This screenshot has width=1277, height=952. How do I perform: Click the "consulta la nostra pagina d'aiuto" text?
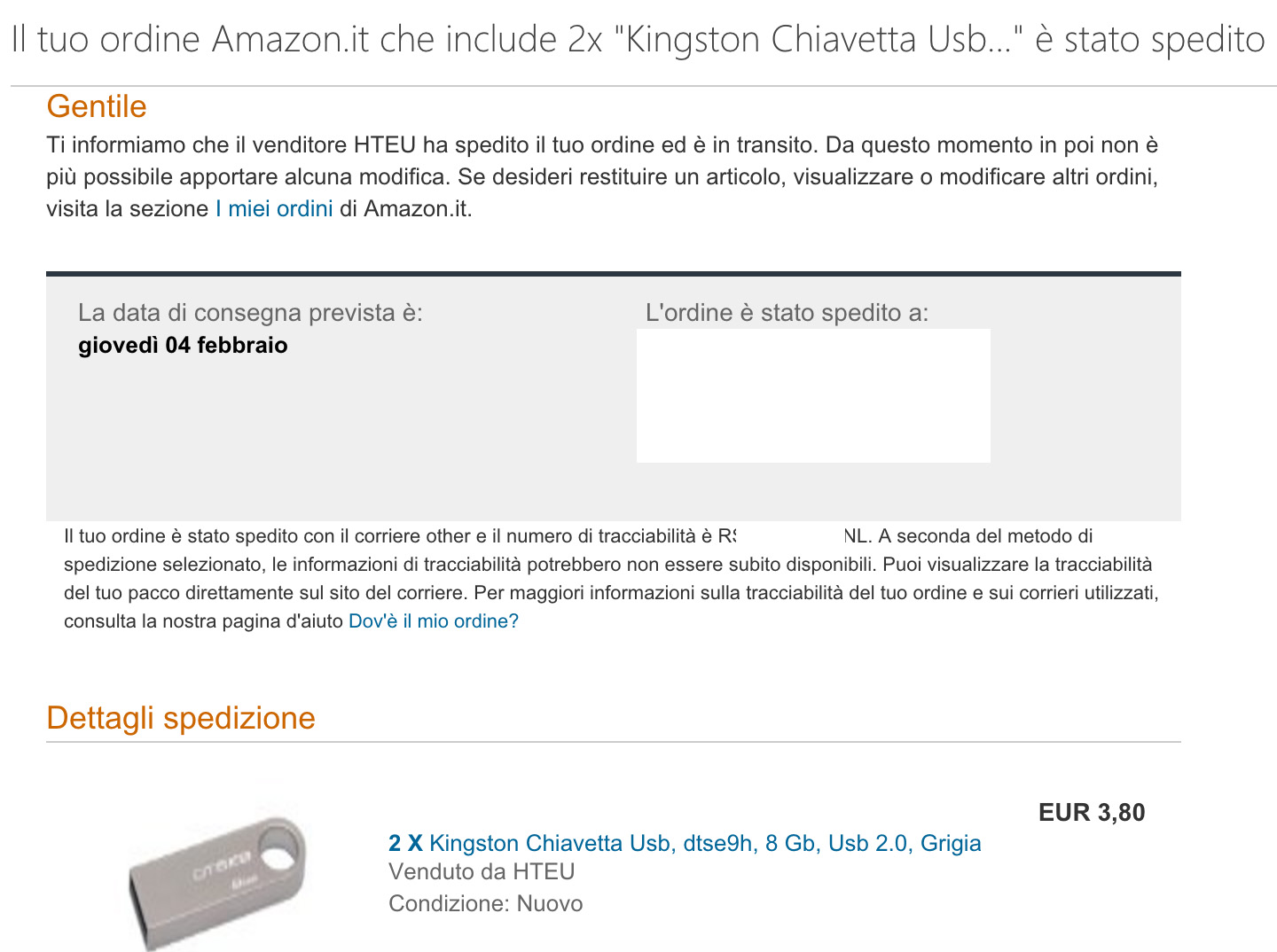click(x=203, y=621)
